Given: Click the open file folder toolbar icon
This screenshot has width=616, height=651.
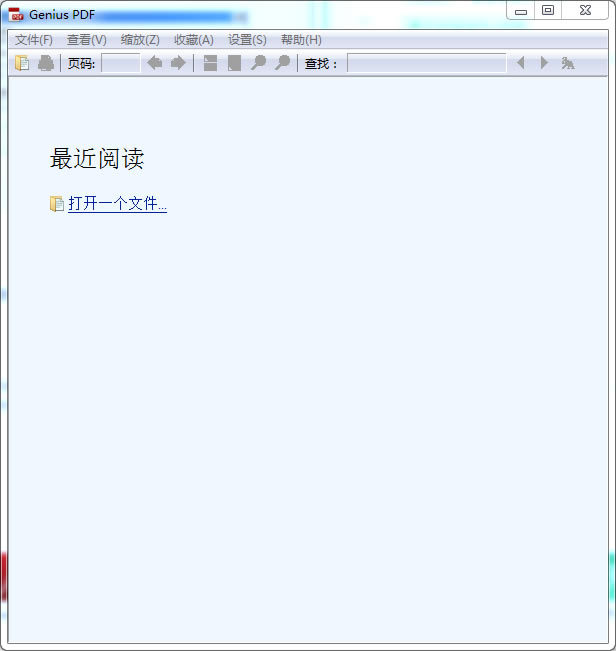Looking at the screenshot, I should (22, 63).
